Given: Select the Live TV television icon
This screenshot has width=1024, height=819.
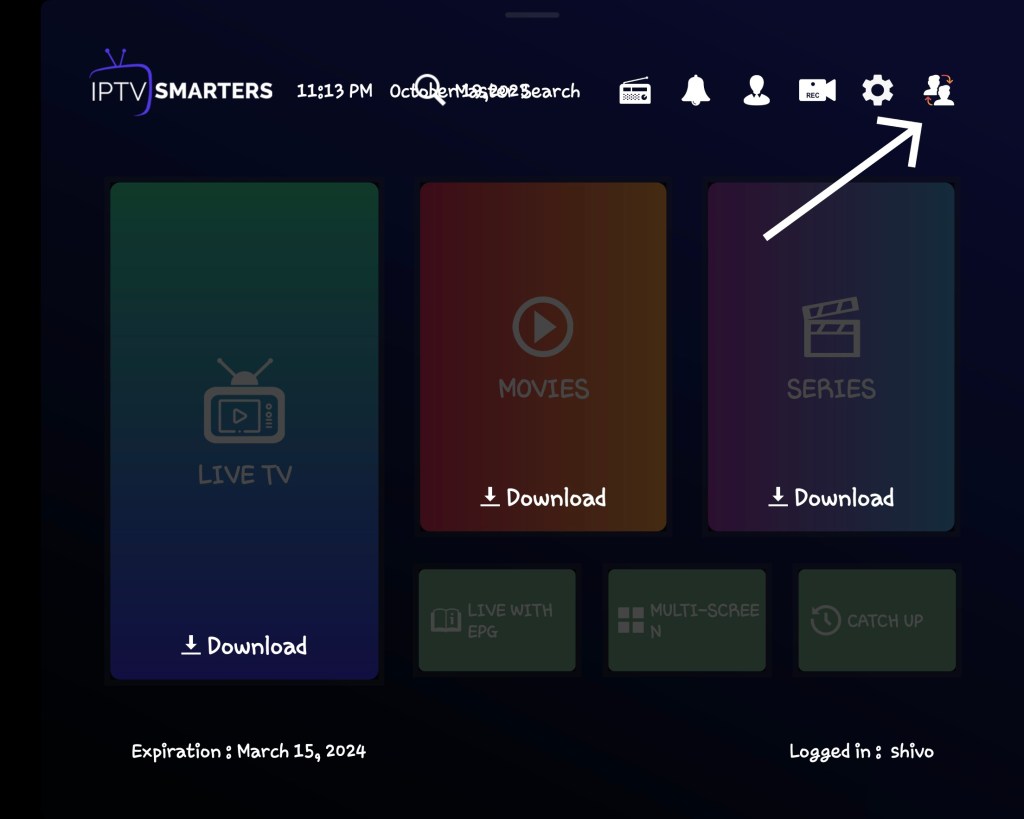Looking at the screenshot, I should point(244,402).
